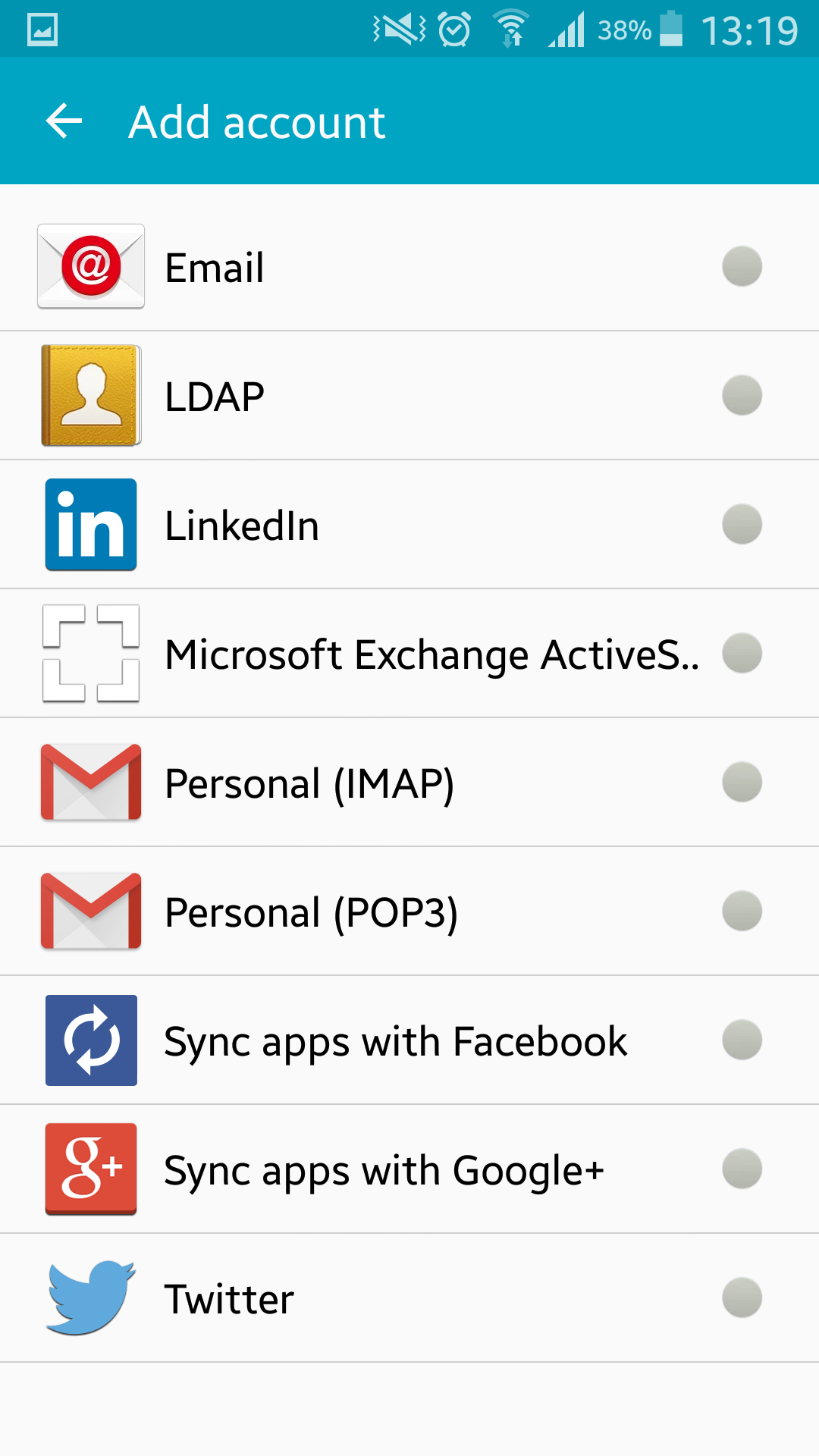Tap the screenshot notification icon in status bar

[42, 30]
